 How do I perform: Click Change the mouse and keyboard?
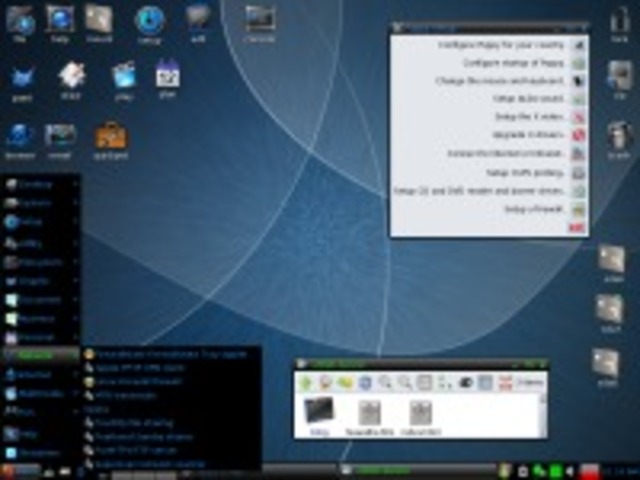[x=500, y=81]
